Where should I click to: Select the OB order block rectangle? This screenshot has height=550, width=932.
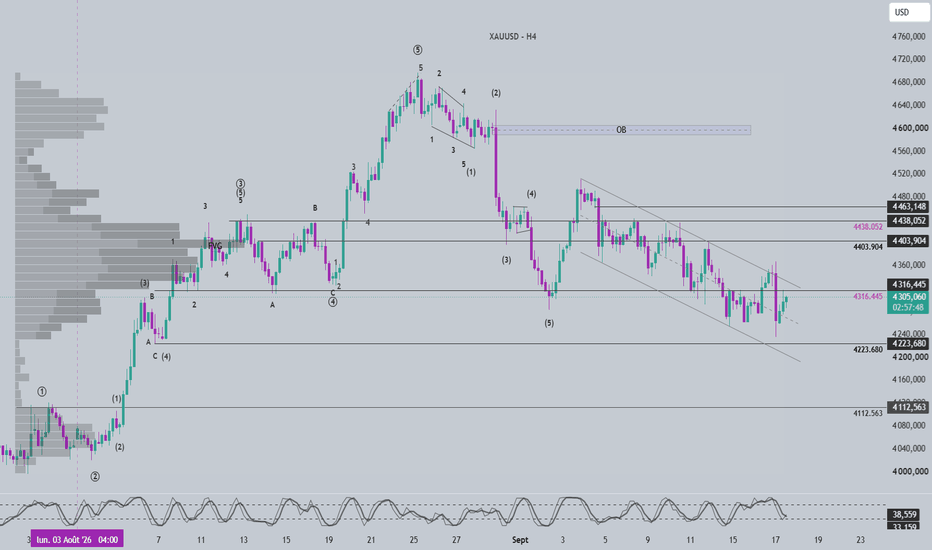click(x=622, y=130)
